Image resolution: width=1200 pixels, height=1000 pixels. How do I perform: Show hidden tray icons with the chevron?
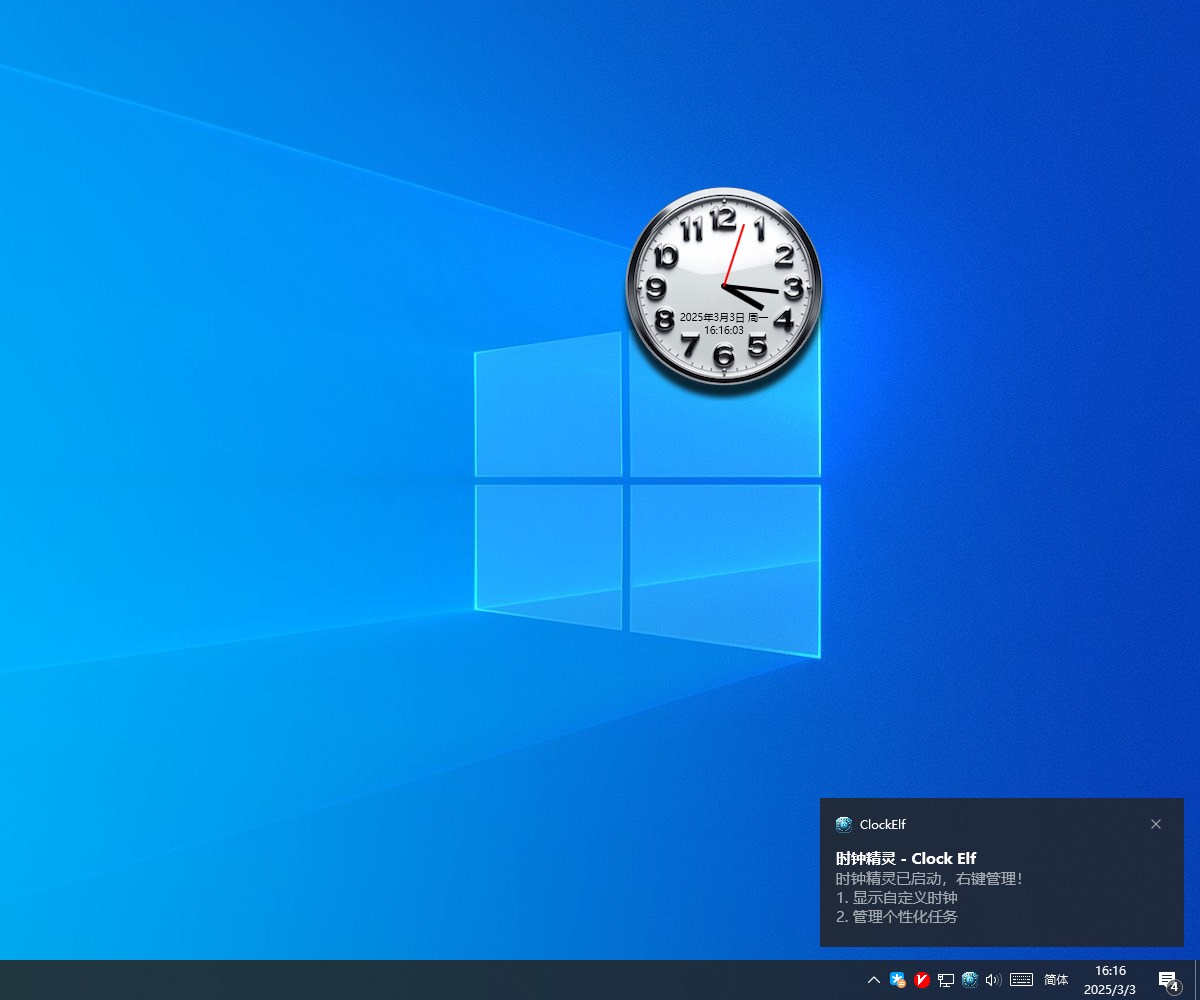click(874, 980)
